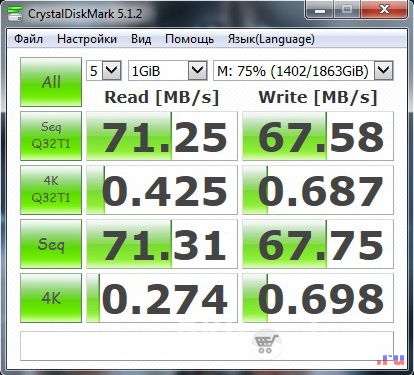Run the 4K benchmark
The height and width of the screenshot is (375, 414).
[51, 298]
